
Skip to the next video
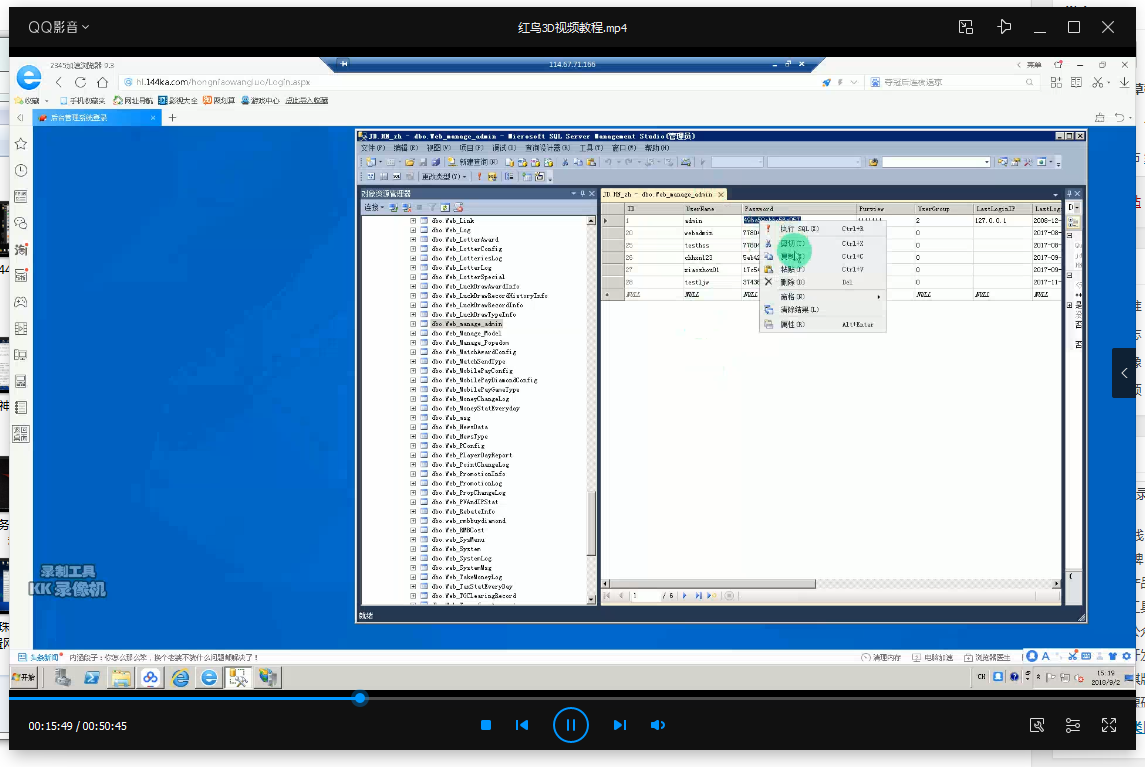pyautogui.click(x=619, y=725)
